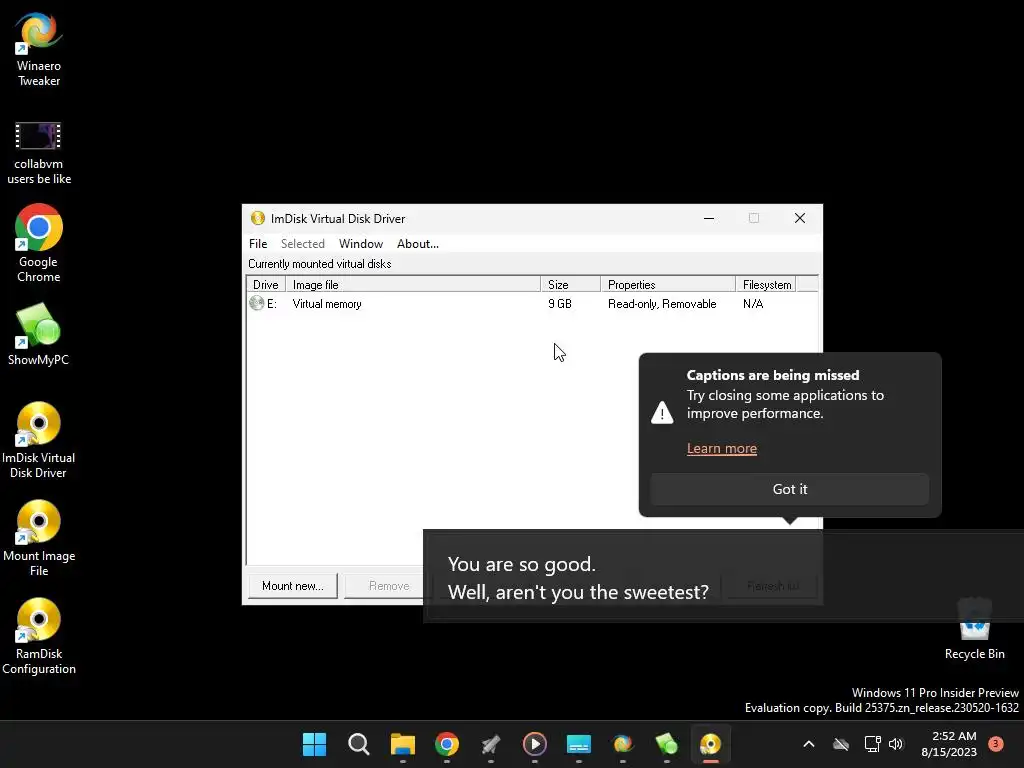1024x768 pixels.
Task: Show hidden tray icons chevron
Action: [x=808, y=744]
